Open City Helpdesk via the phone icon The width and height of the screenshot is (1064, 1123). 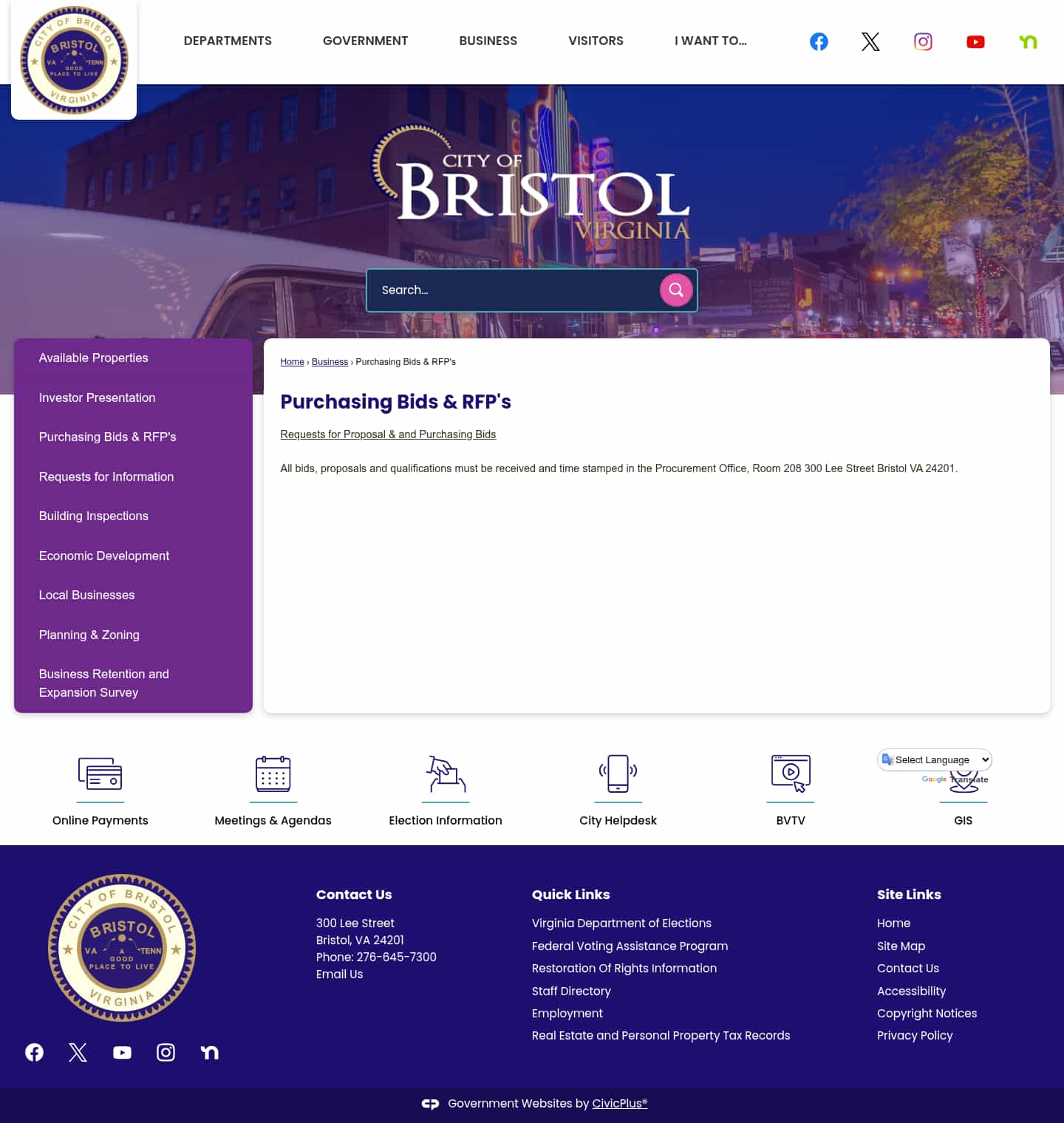click(618, 776)
